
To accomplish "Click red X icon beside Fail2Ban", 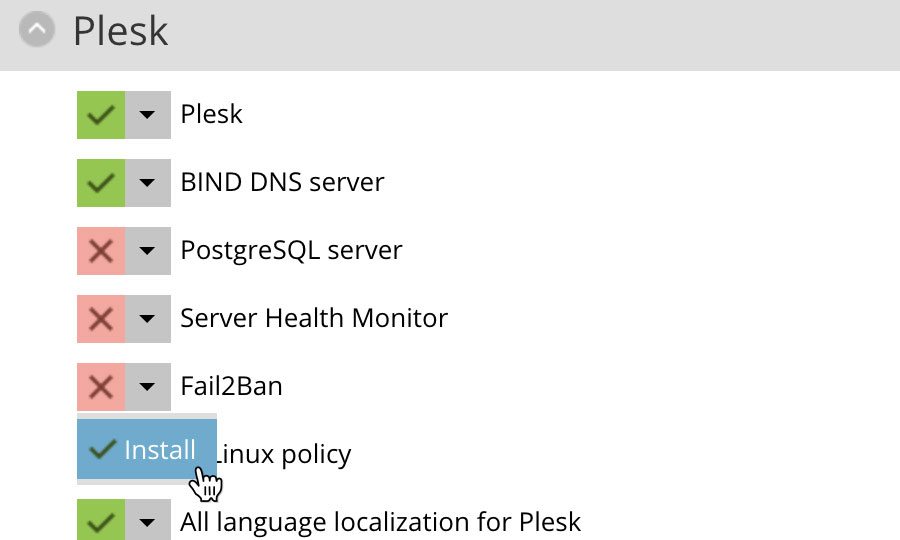I will click(101, 387).
